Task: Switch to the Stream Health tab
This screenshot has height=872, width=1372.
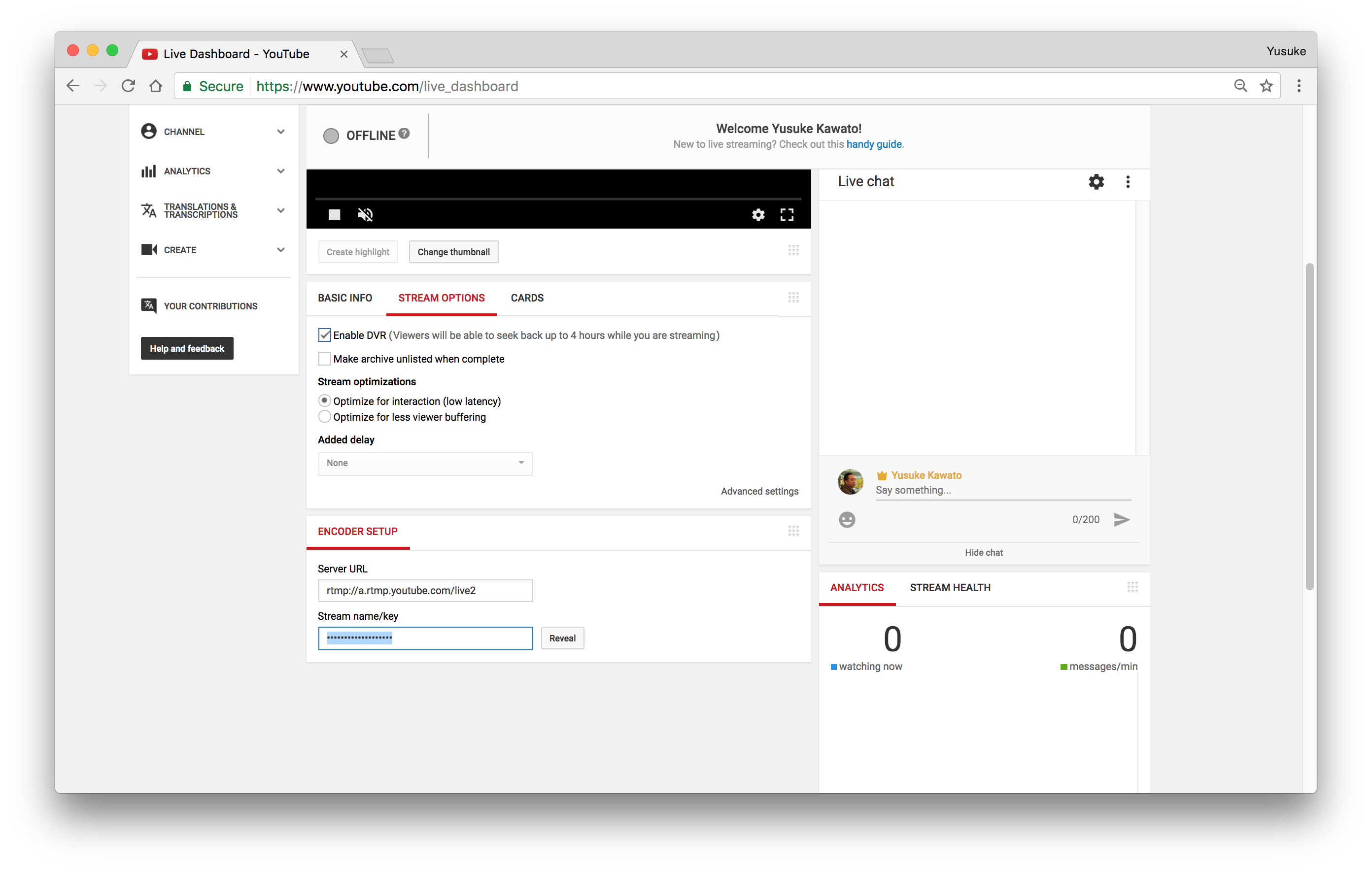Action: [950, 587]
